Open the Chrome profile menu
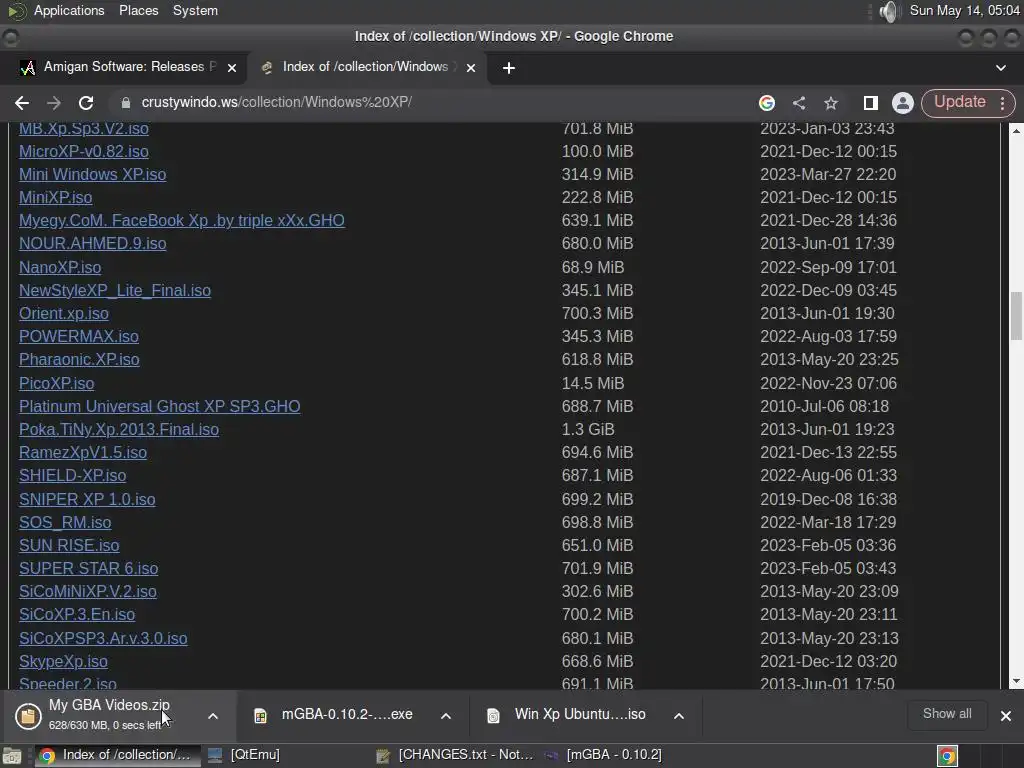The width and height of the screenshot is (1024, 768). pyautogui.click(x=903, y=103)
